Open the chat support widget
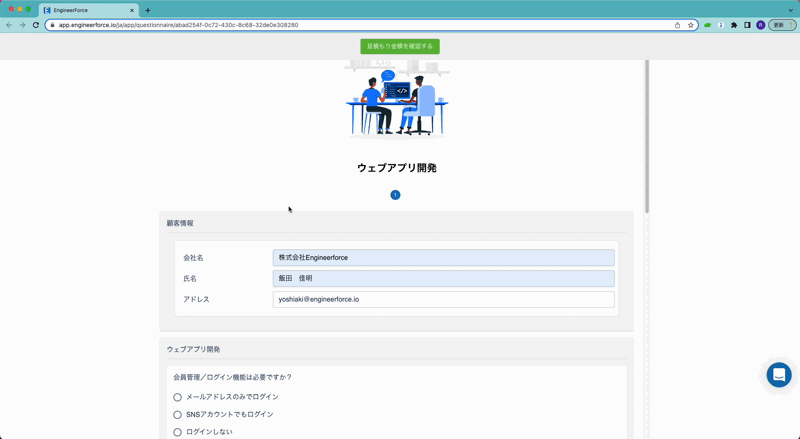This screenshot has width=800, height=439. [778, 374]
